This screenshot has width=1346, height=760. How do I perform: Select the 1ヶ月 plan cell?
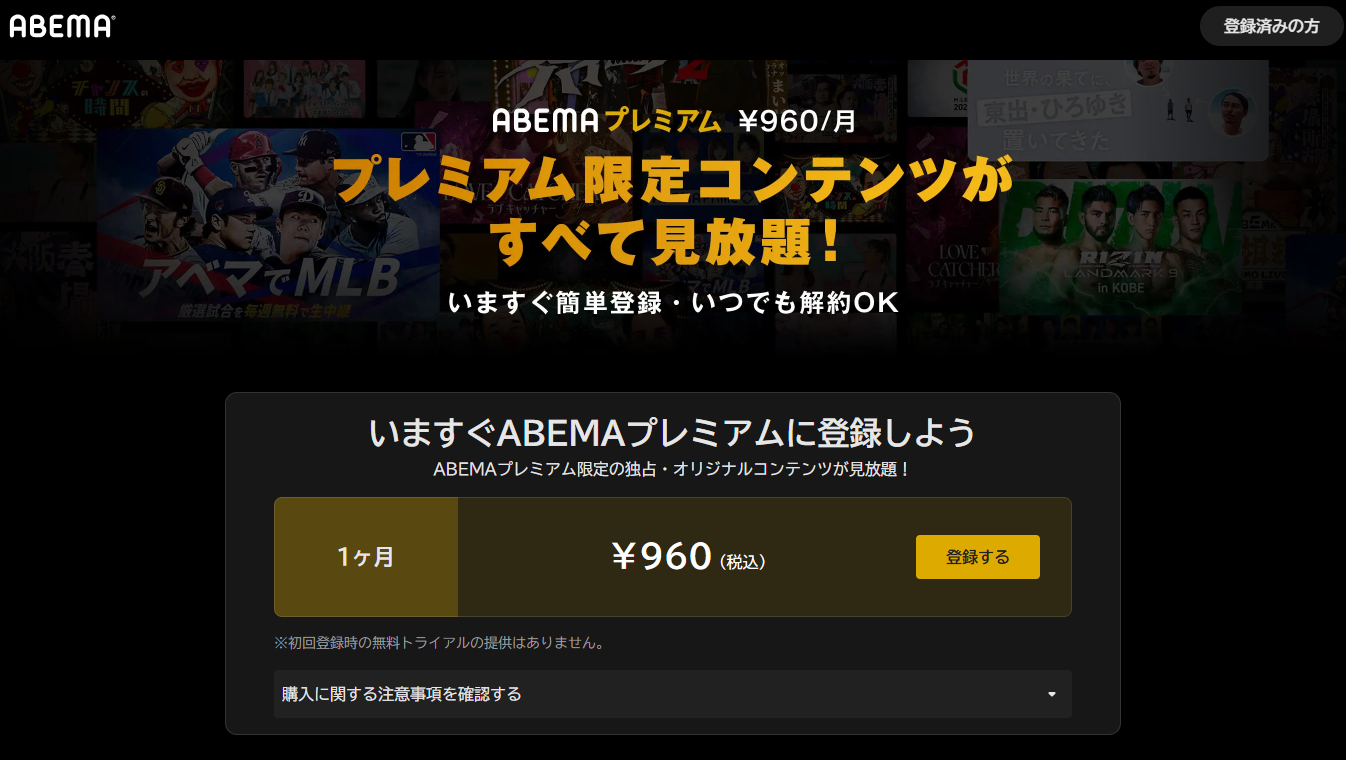[x=366, y=557]
